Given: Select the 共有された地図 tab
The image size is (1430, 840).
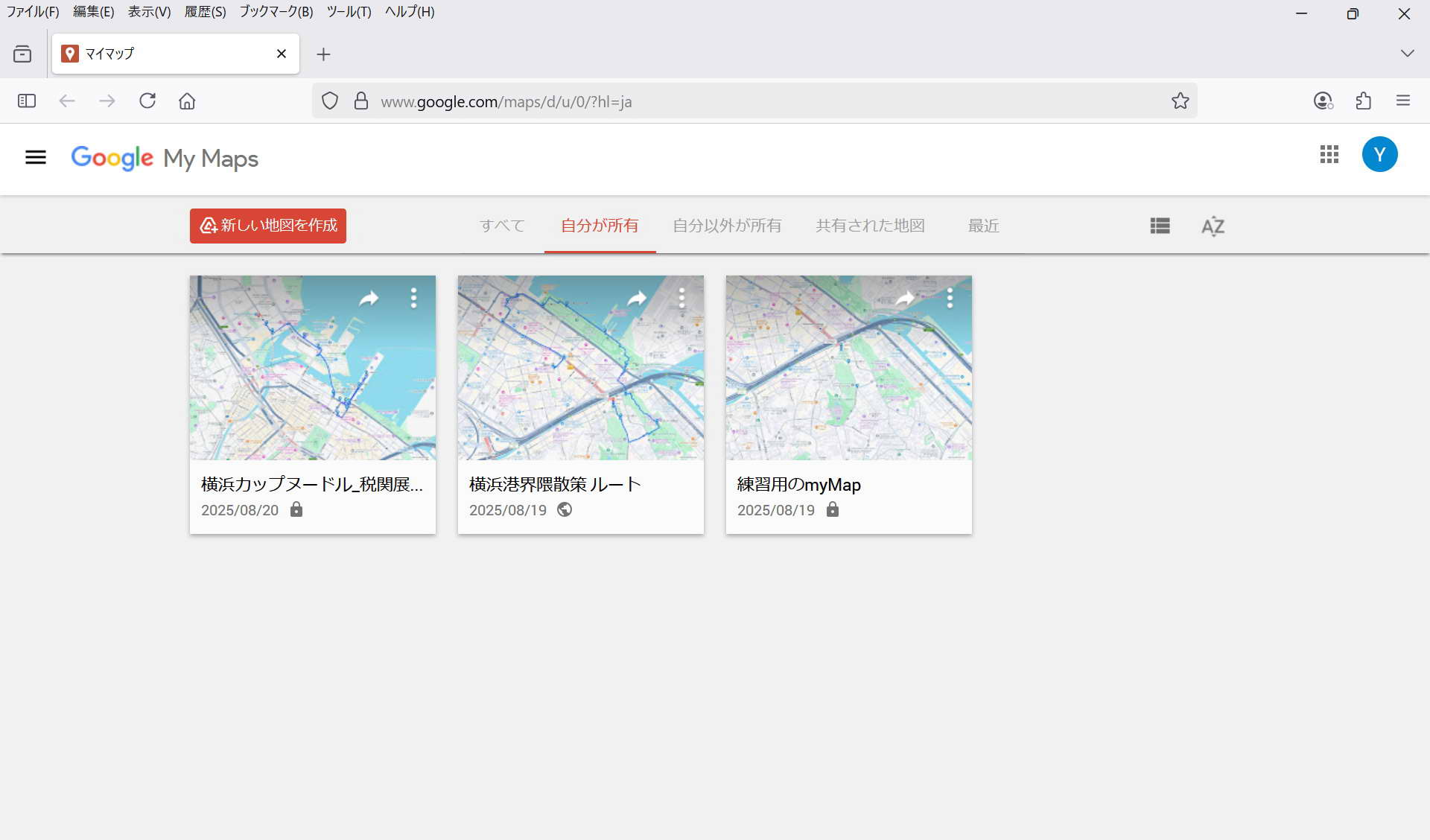Looking at the screenshot, I should (x=870, y=226).
